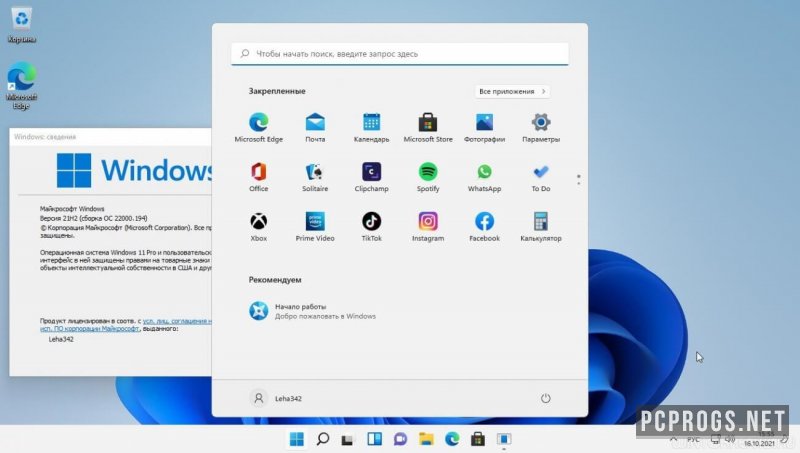
Task: Open Microsoft Store in pinned apps
Action: pos(428,128)
